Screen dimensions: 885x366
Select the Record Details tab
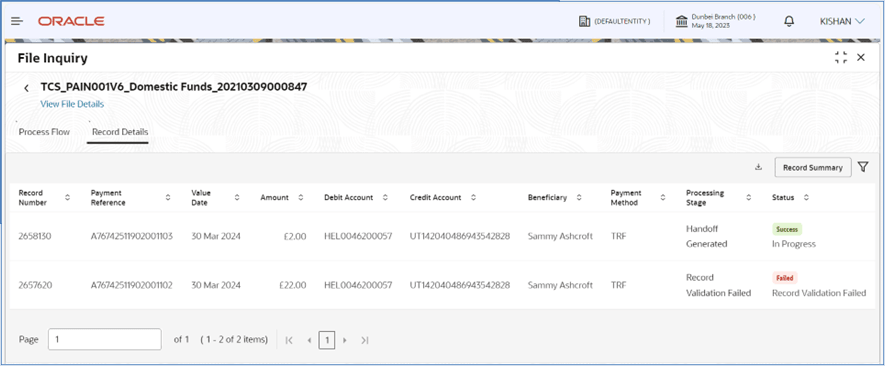pyautogui.click(x=120, y=132)
